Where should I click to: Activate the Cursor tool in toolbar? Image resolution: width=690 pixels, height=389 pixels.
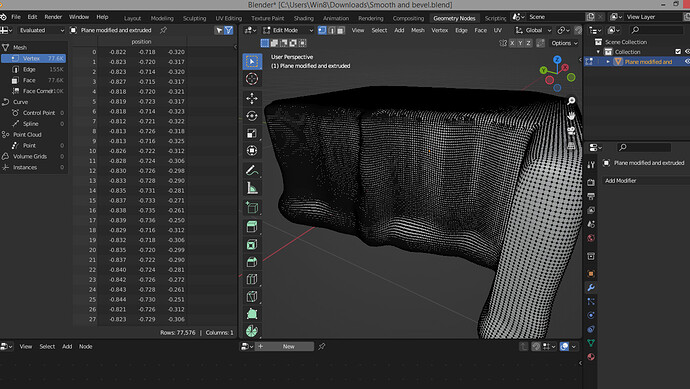(252, 79)
